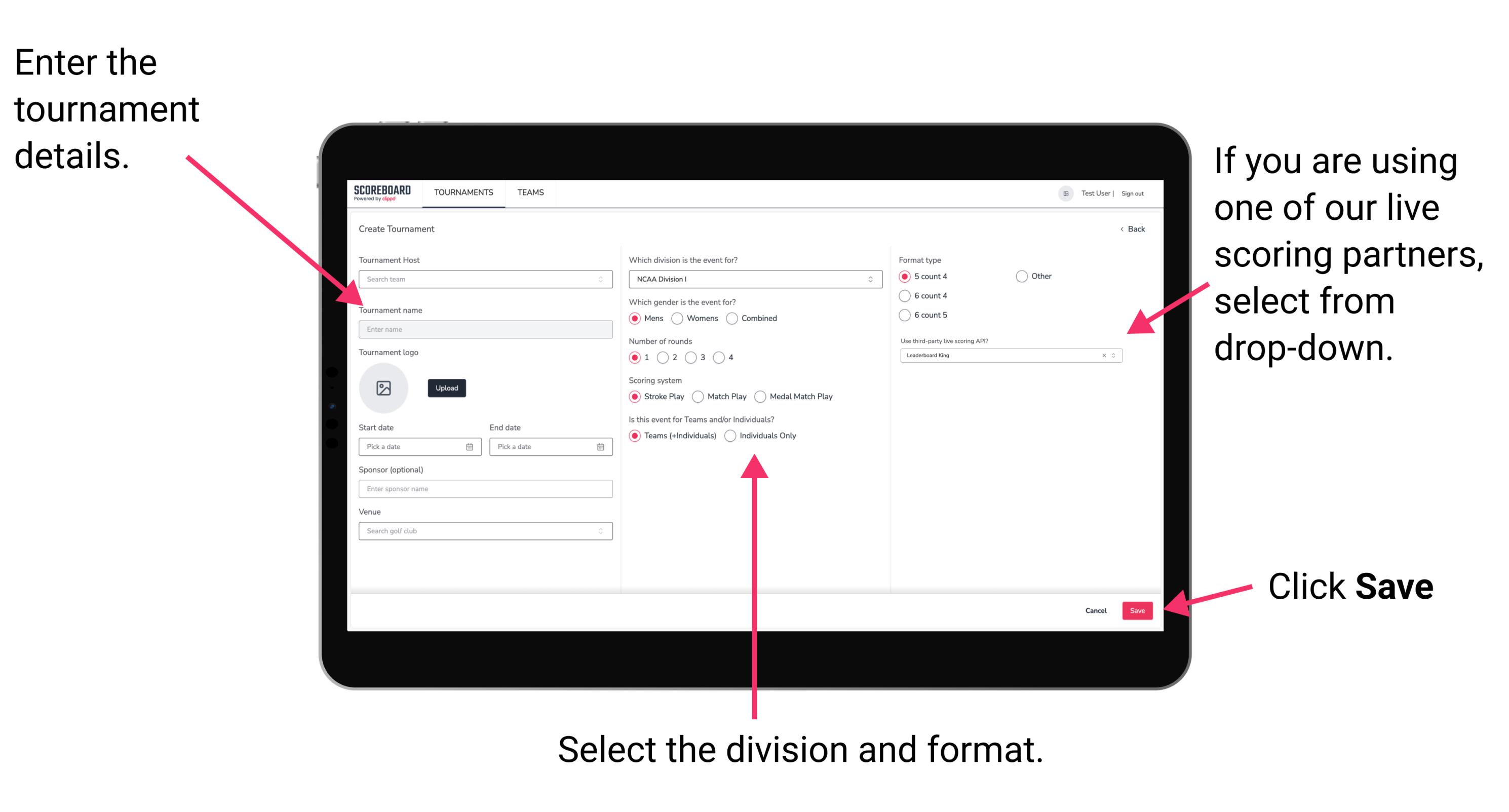Expand the Venue golf club dropdown

[600, 531]
